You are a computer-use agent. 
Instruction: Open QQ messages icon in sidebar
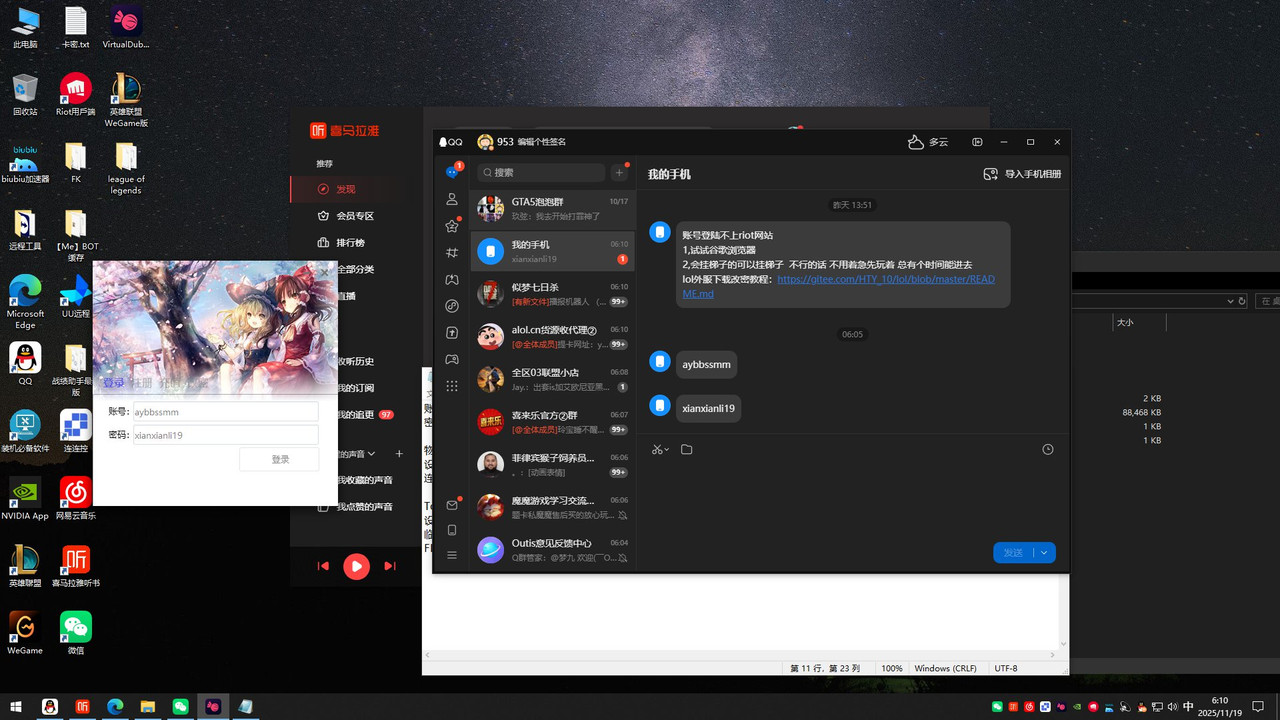pyautogui.click(x=452, y=172)
